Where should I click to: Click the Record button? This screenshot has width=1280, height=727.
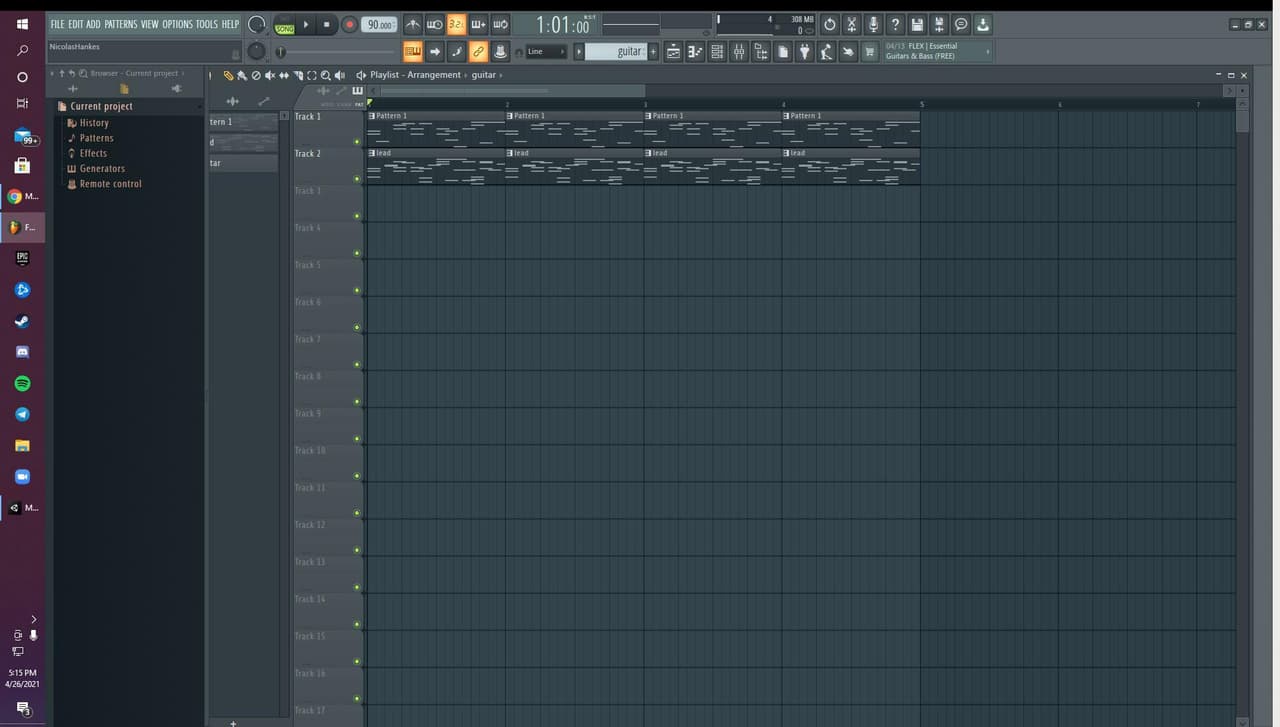coord(349,25)
